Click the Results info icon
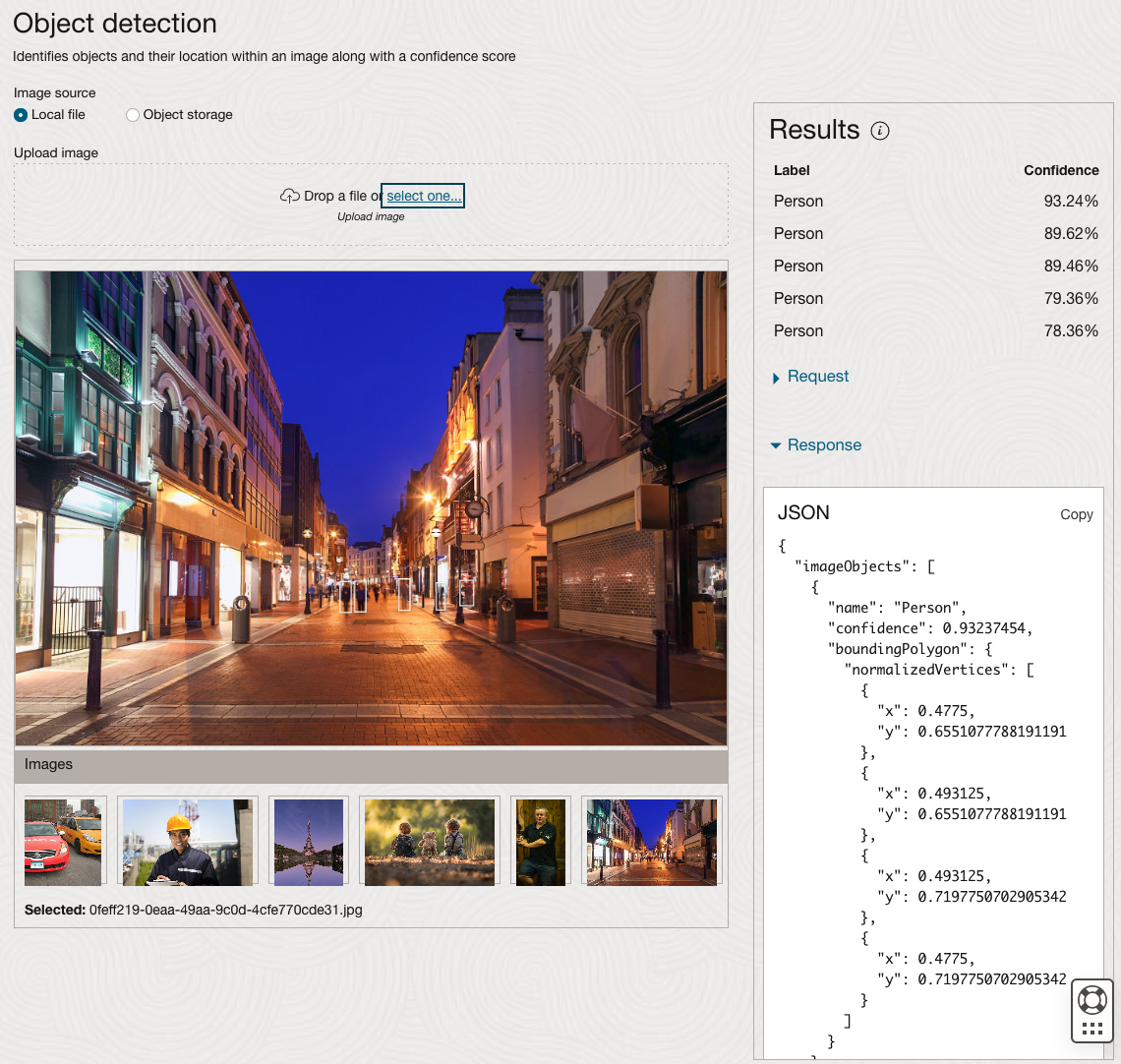The width and height of the screenshot is (1121, 1064). point(880,131)
